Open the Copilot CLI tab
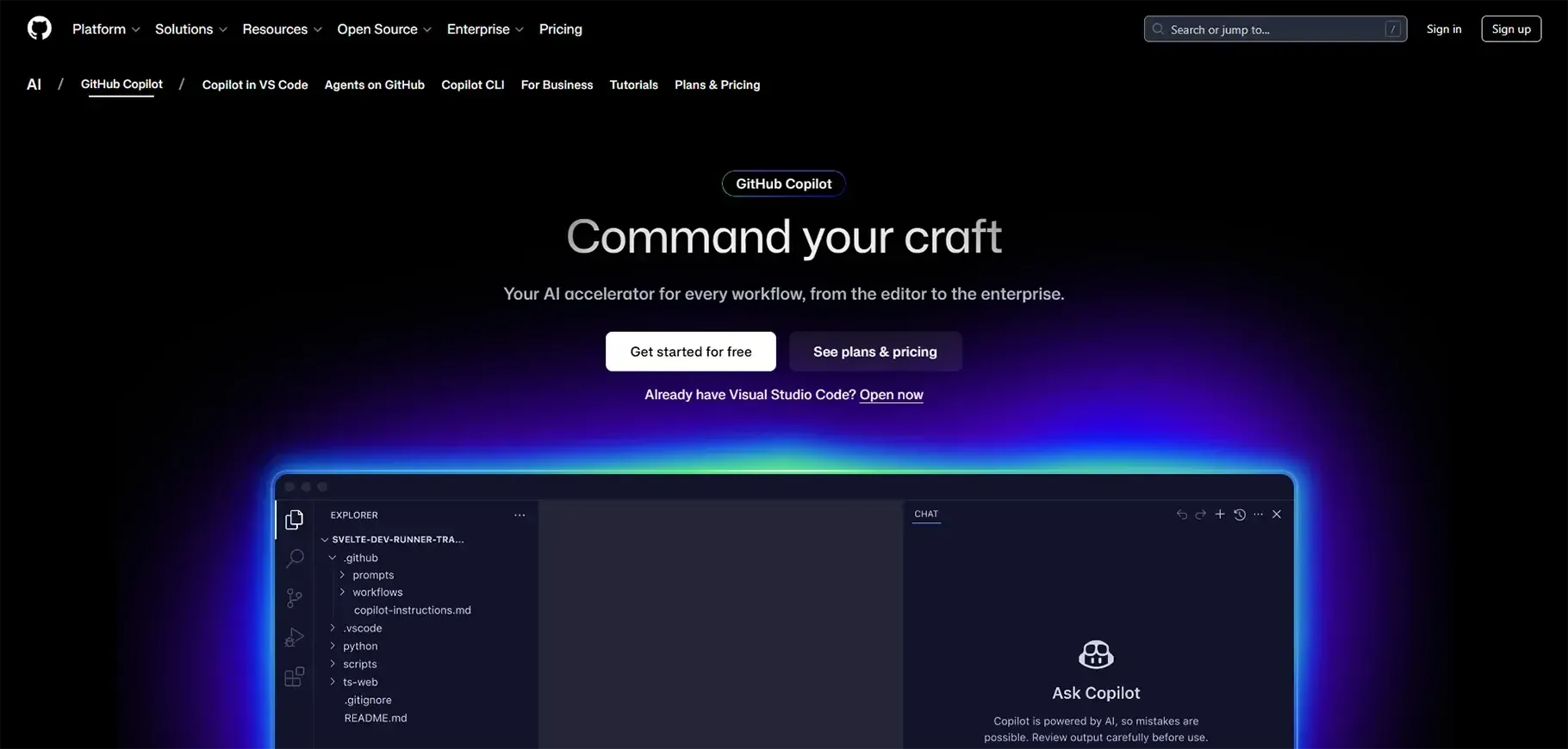 tap(473, 84)
